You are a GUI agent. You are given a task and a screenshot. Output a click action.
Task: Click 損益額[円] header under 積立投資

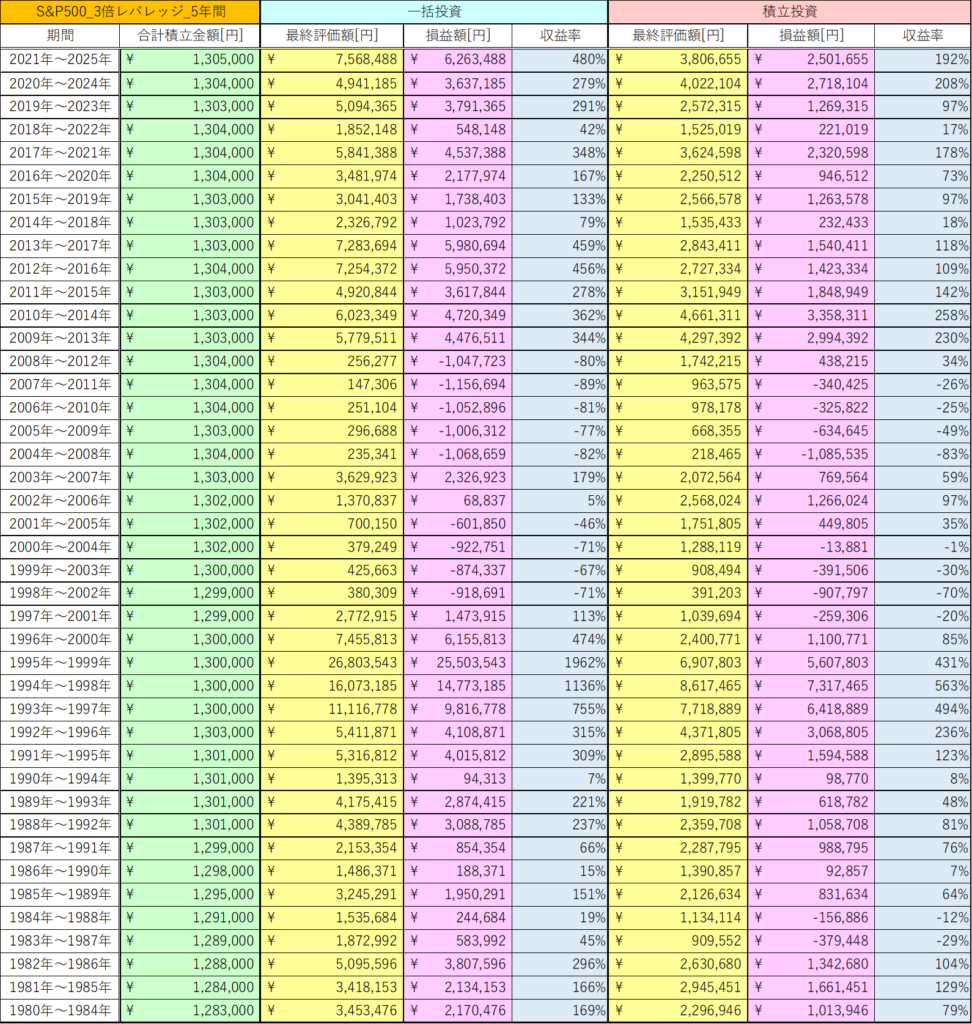811,35
